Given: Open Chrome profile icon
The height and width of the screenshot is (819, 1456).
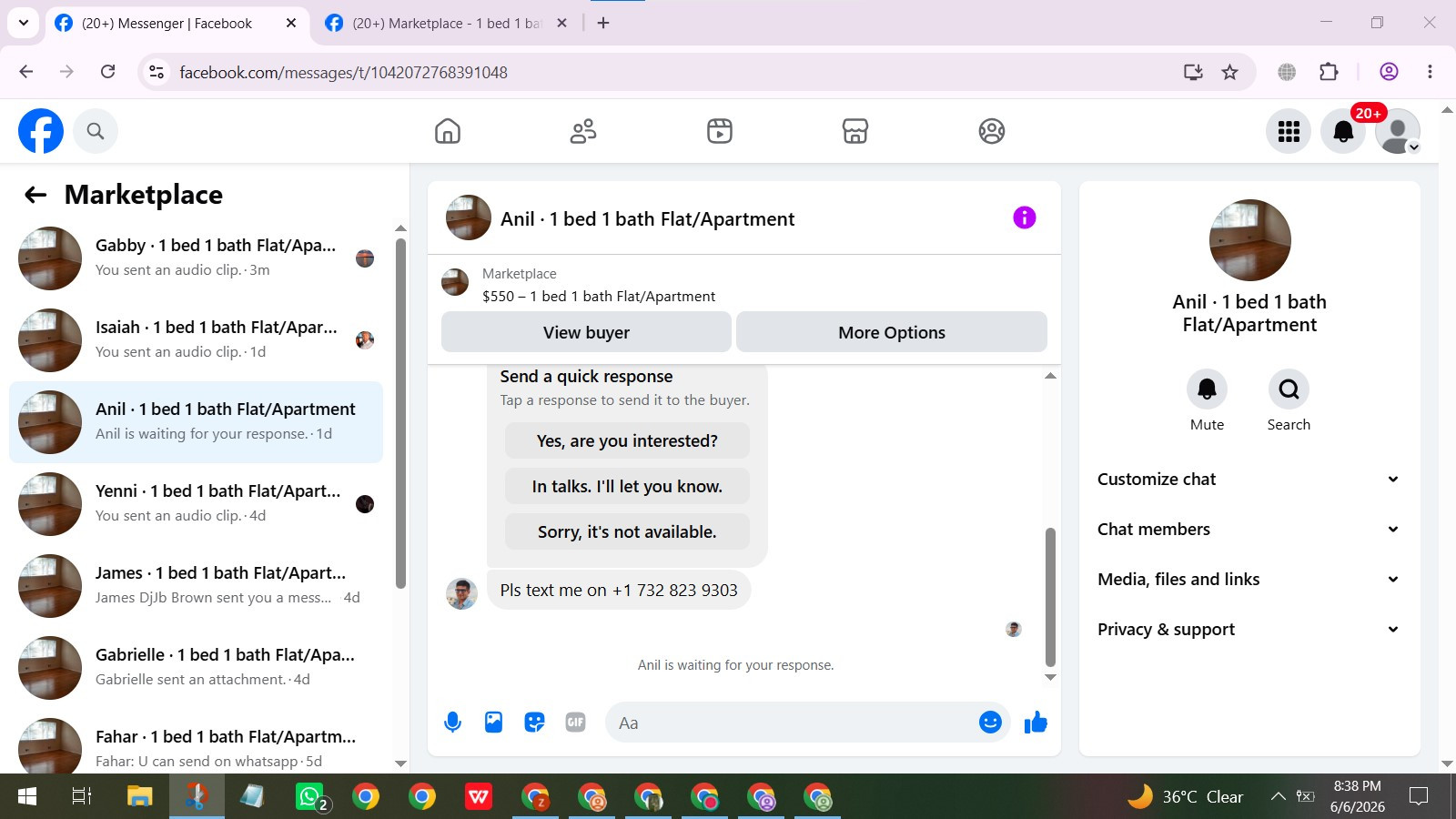Looking at the screenshot, I should tap(1389, 72).
